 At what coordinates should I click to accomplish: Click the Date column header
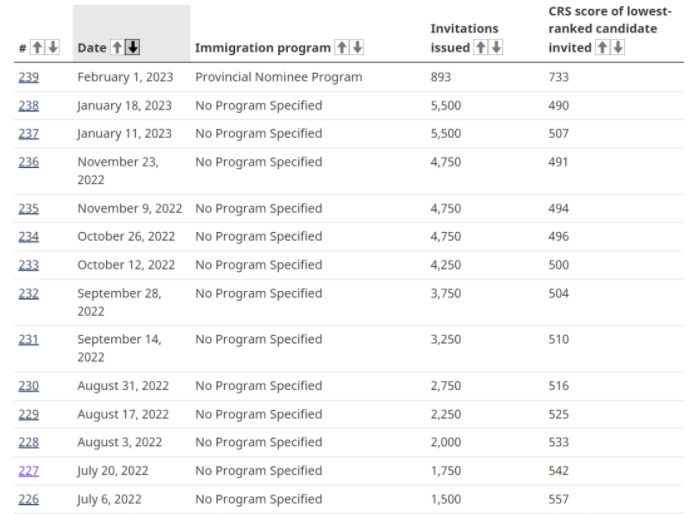[x=92, y=47]
